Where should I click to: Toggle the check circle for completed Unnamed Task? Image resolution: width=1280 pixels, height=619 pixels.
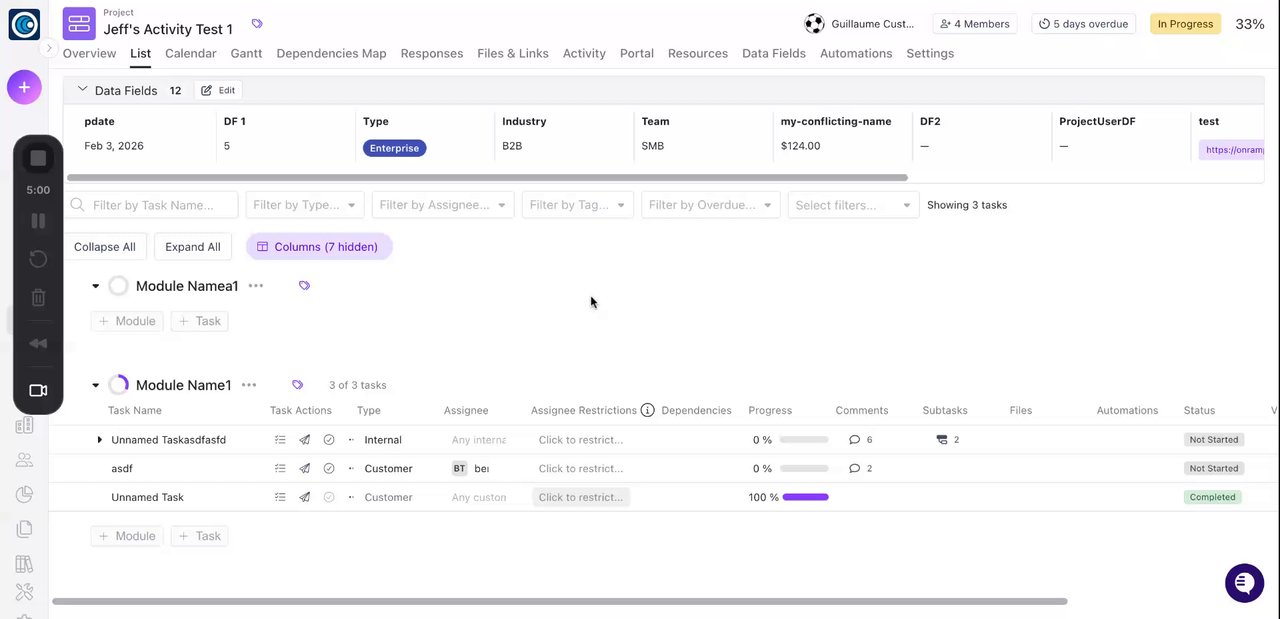329,497
